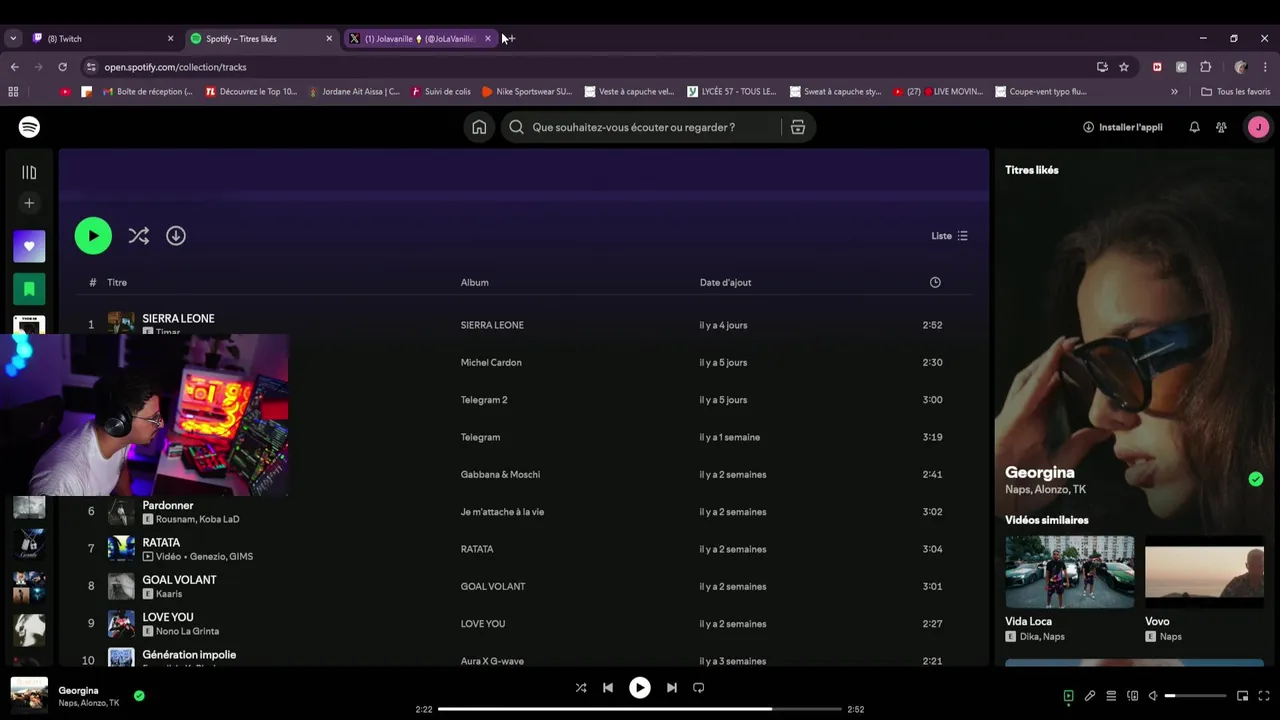Open Nono La Grinta artist link

(187, 631)
